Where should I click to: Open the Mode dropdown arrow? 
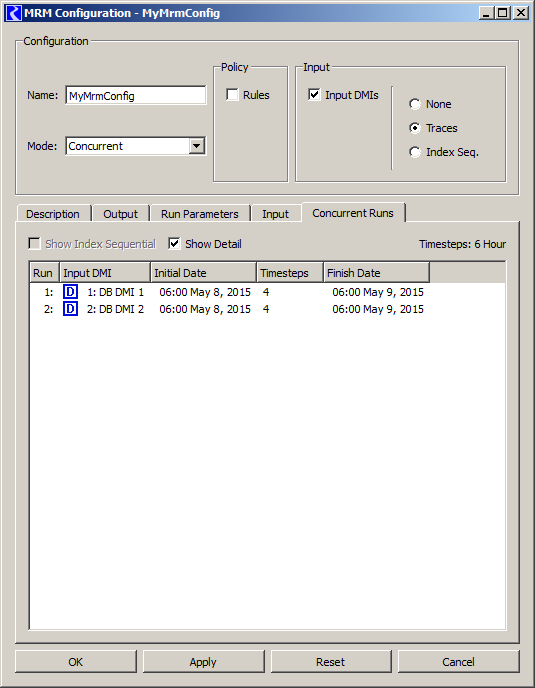click(x=197, y=146)
